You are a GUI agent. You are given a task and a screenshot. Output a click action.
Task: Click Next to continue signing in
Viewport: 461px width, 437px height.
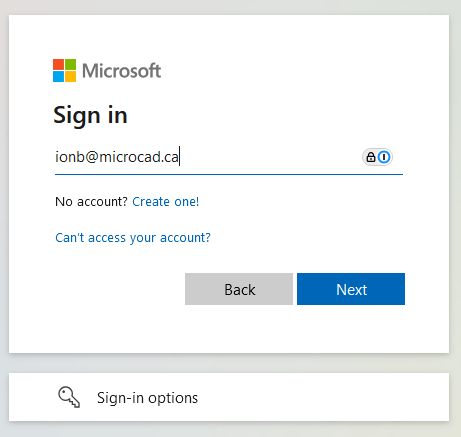351,289
